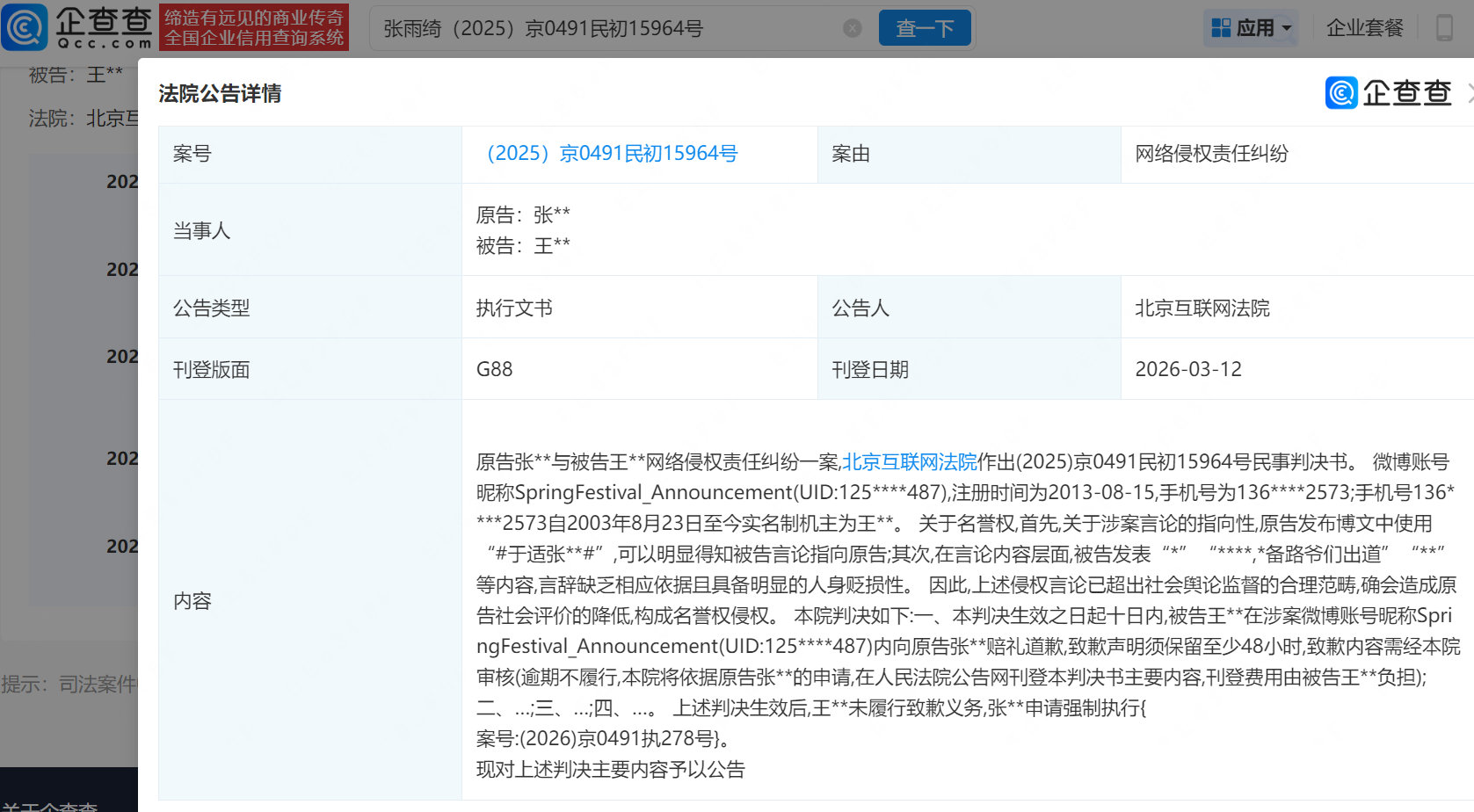The height and width of the screenshot is (812, 1474).
Task: Open the 应用 dropdown menu
Action: 1251,27
